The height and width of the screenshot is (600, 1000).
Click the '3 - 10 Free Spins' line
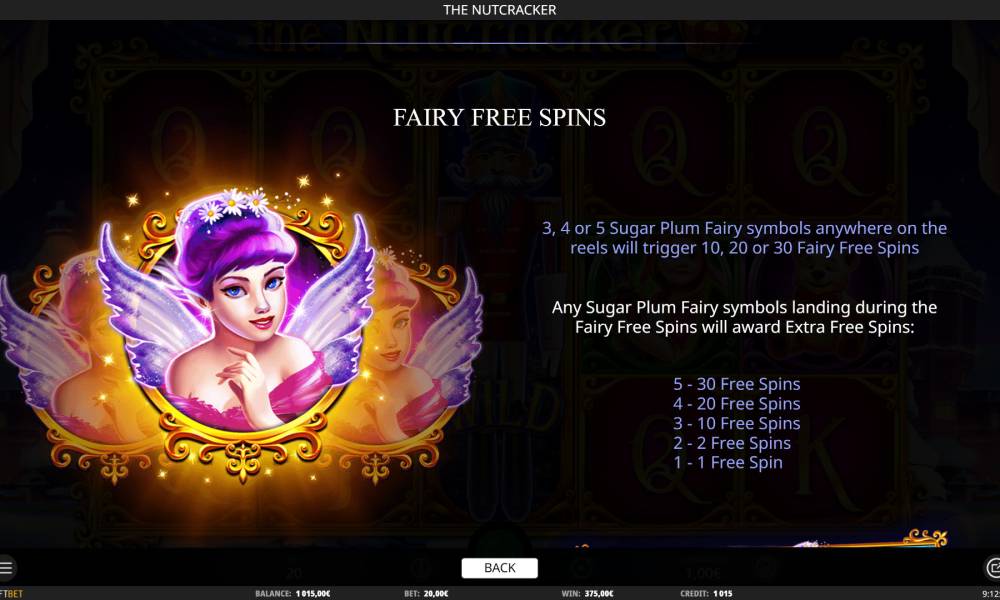pyautogui.click(x=737, y=423)
